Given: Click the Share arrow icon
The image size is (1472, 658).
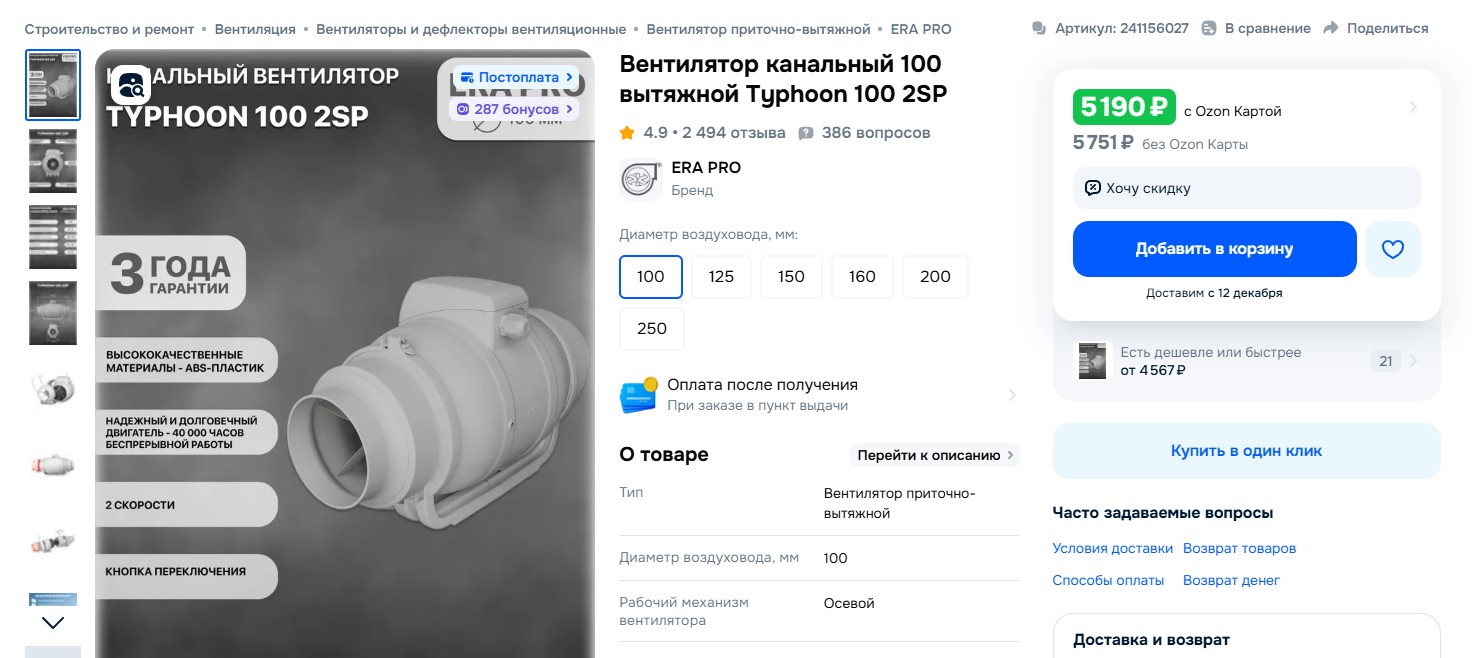Looking at the screenshot, I should point(1330,28).
